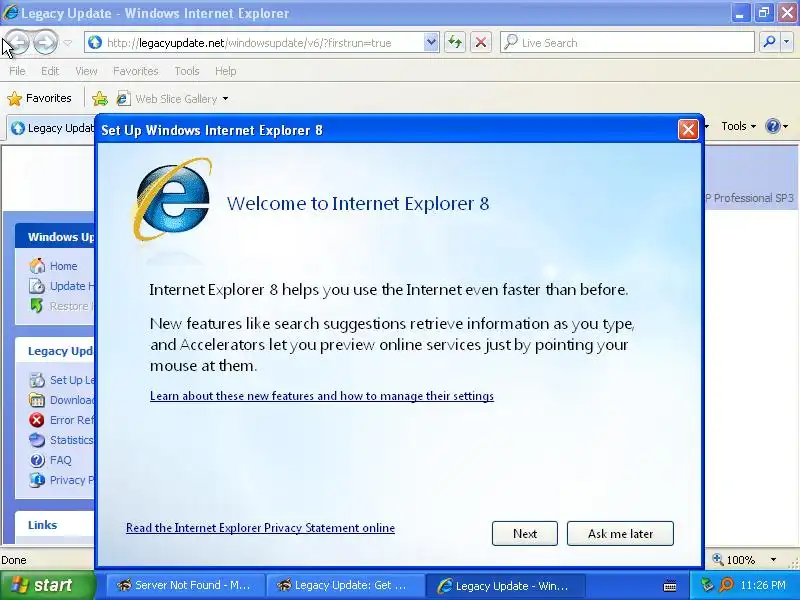Click the Update History icon in sidebar
Image resolution: width=800 pixels, height=600 pixels.
pos(37,286)
